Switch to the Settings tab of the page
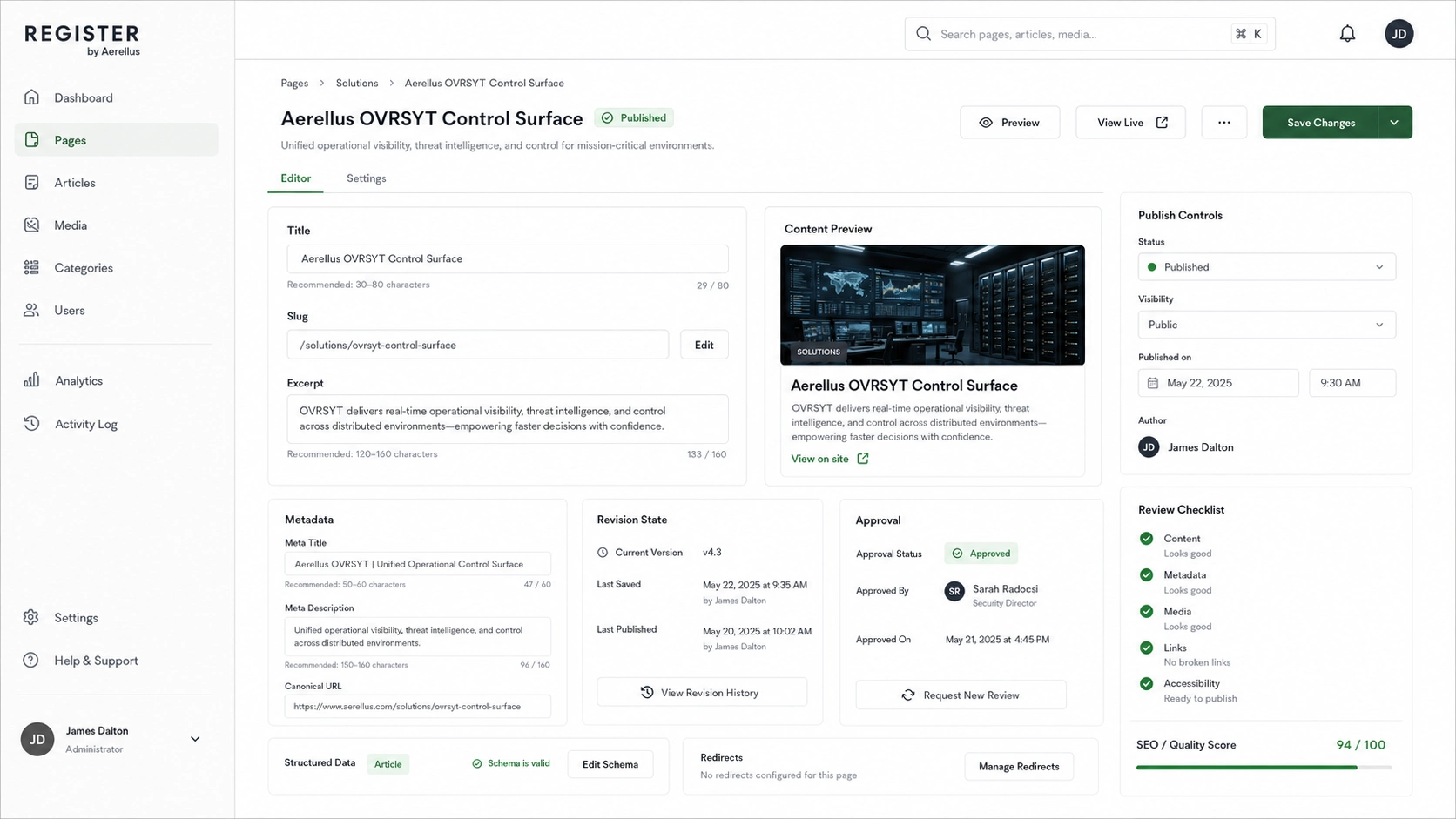The height and width of the screenshot is (819, 1456). (x=367, y=178)
